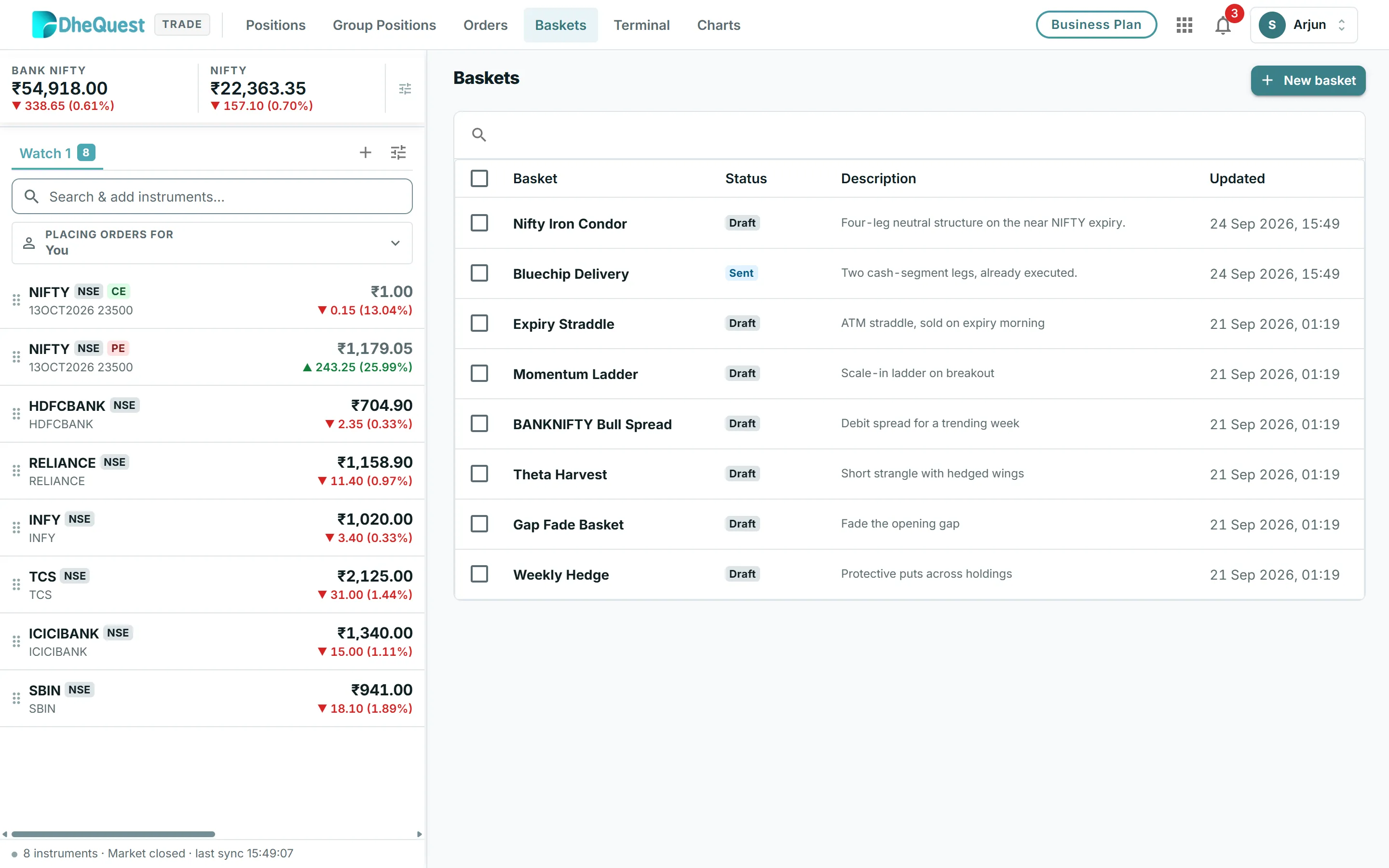Grab the drag handle for TCS
The width and height of the screenshot is (1389, 868).
(16, 584)
